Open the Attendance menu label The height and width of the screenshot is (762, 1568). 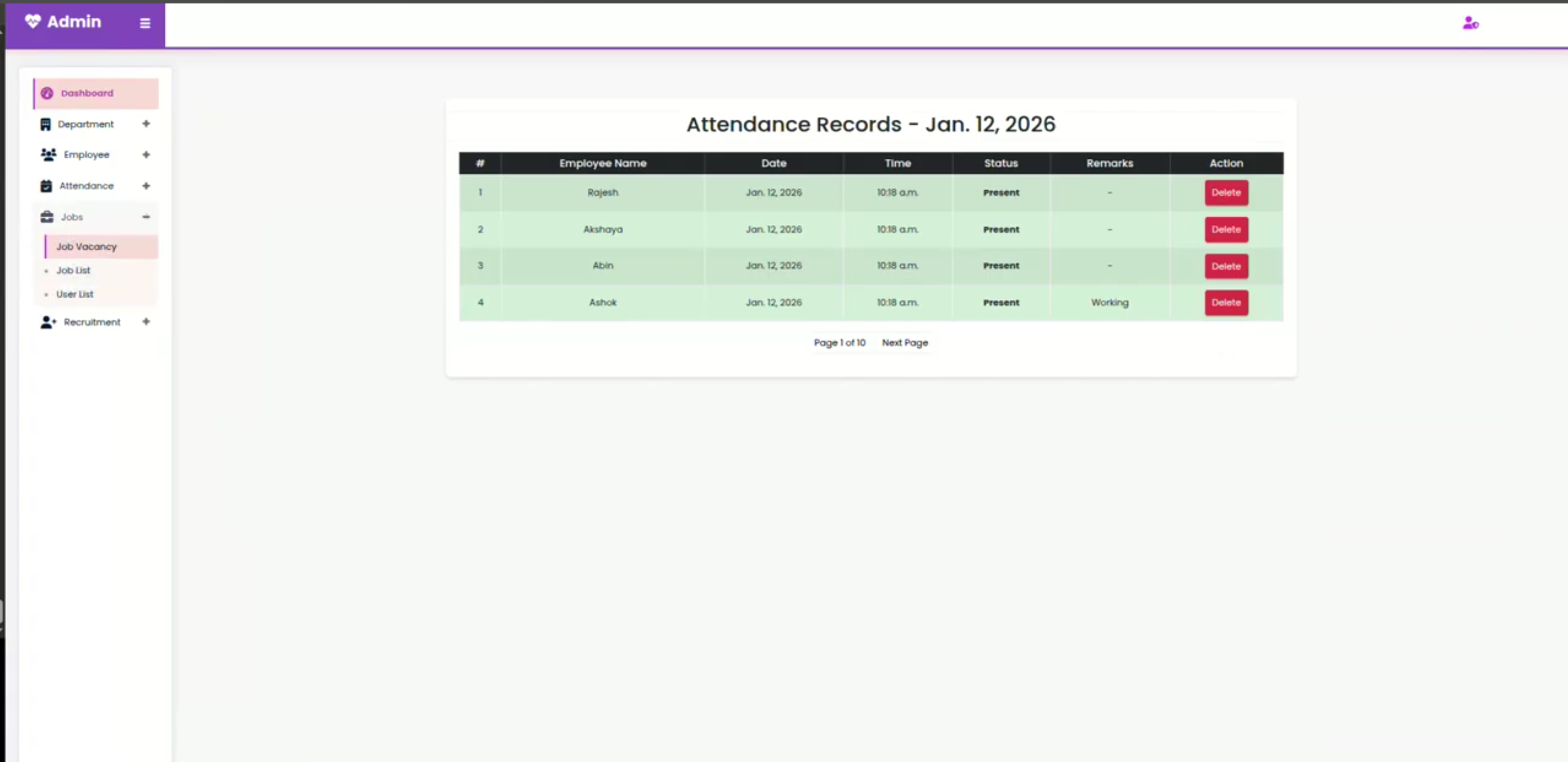(86, 186)
